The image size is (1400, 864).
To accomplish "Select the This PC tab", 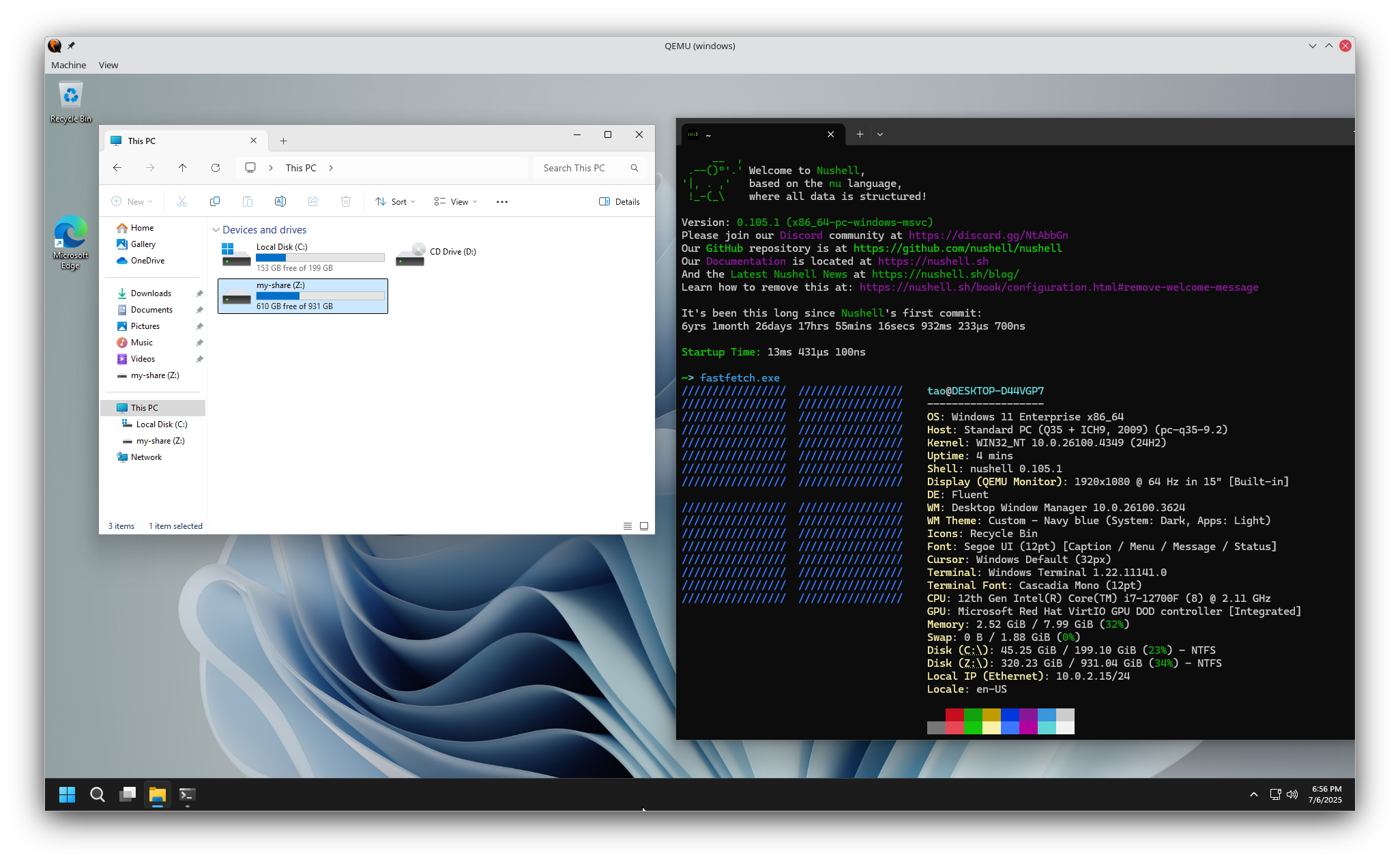I will 186,141.
